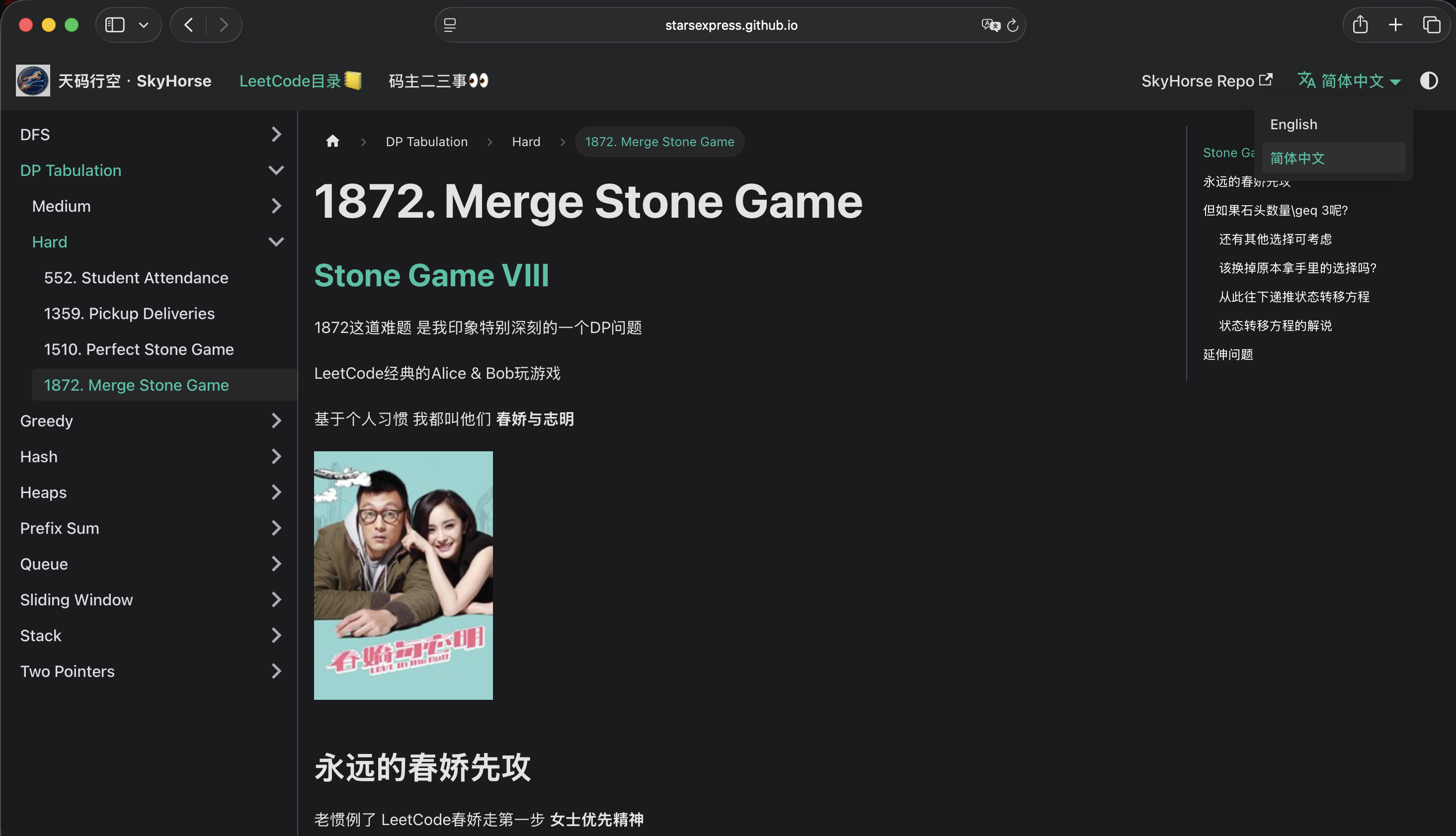
Task: Click the home icon in breadcrumb
Action: (333, 141)
